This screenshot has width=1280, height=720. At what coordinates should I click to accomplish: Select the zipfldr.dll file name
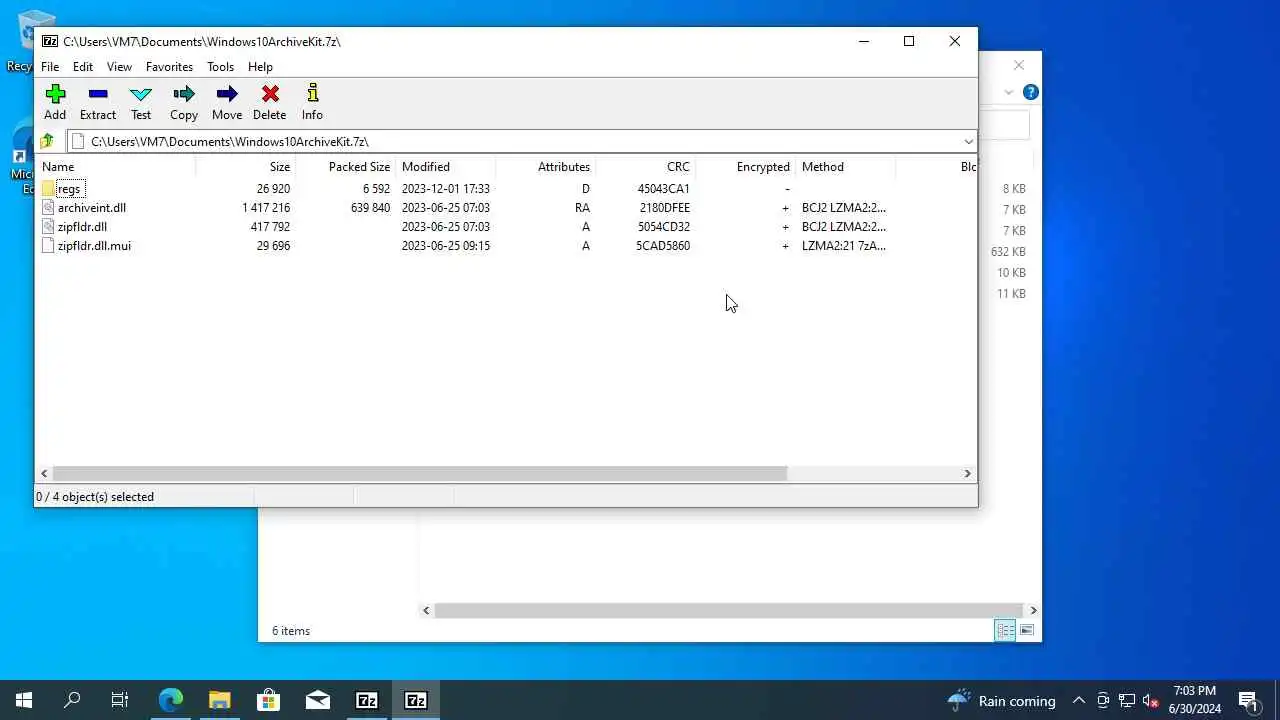tap(82, 226)
